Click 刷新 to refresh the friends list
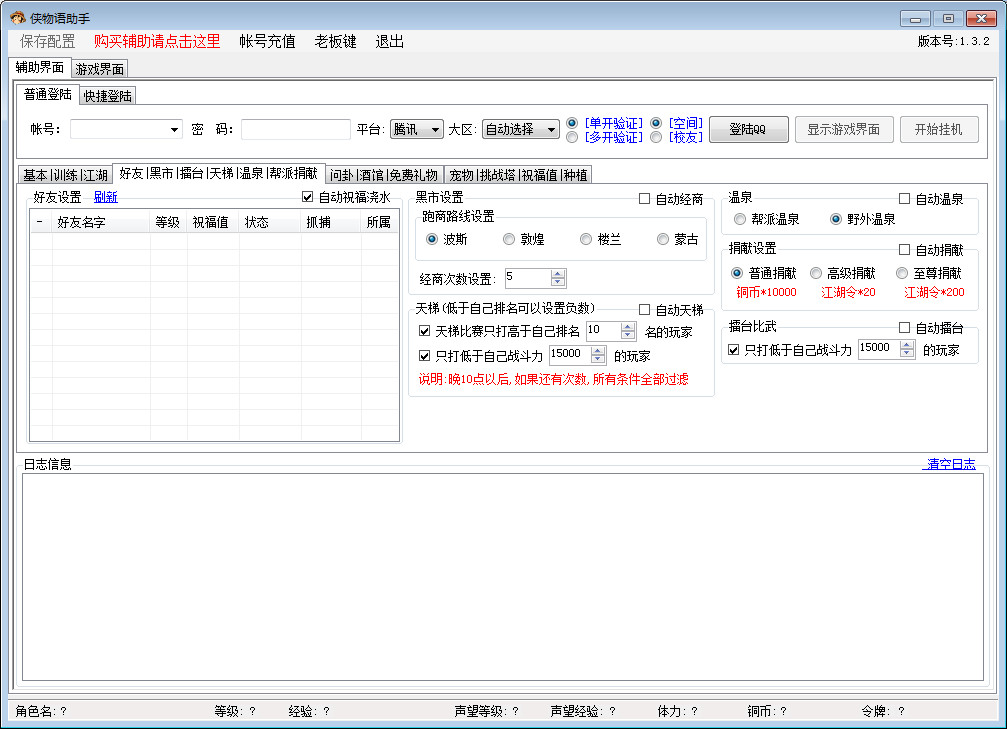The height and width of the screenshot is (729, 1007). (x=108, y=195)
